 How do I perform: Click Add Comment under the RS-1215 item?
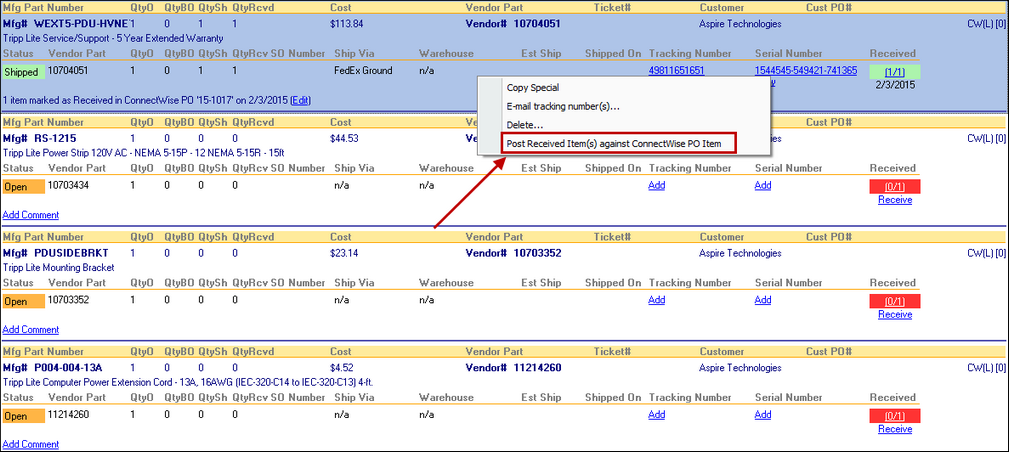(31, 215)
